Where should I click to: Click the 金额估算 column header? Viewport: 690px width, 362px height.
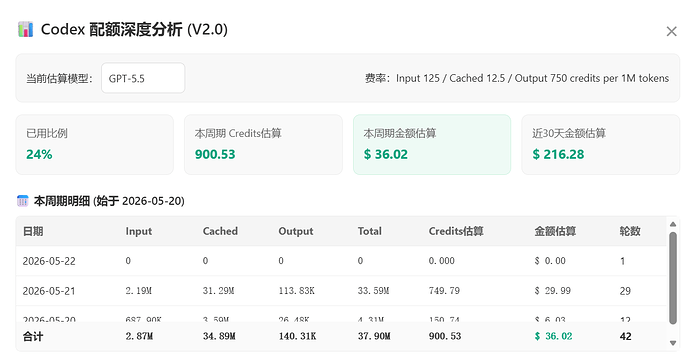555,231
